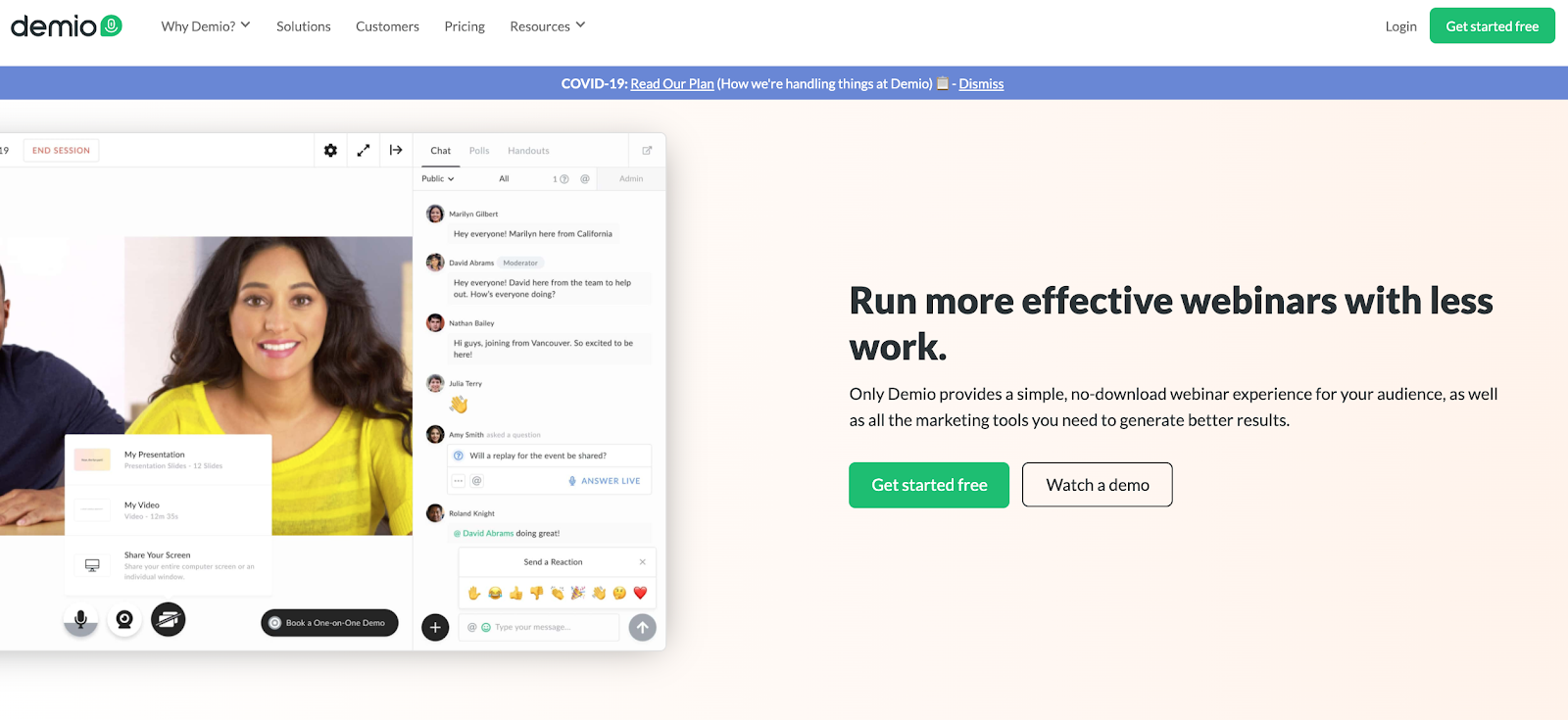This screenshot has height=720, width=1568.
Task: Toggle the microphone button
Action: point(80,619)
